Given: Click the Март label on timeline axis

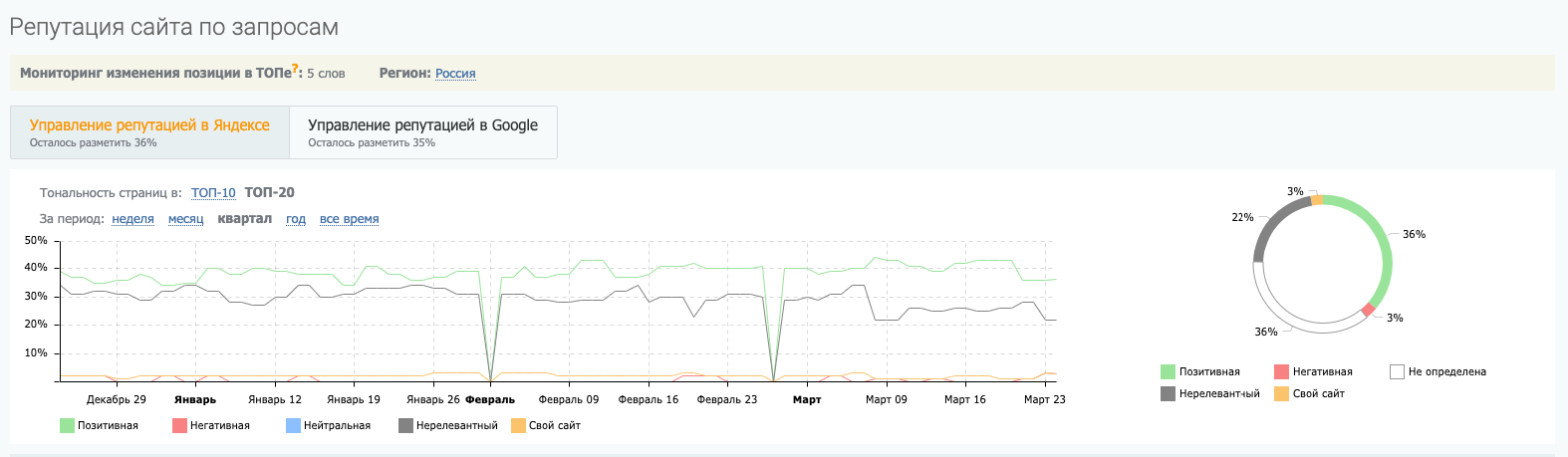Looking at the screenshot, I should pos(807,400).
